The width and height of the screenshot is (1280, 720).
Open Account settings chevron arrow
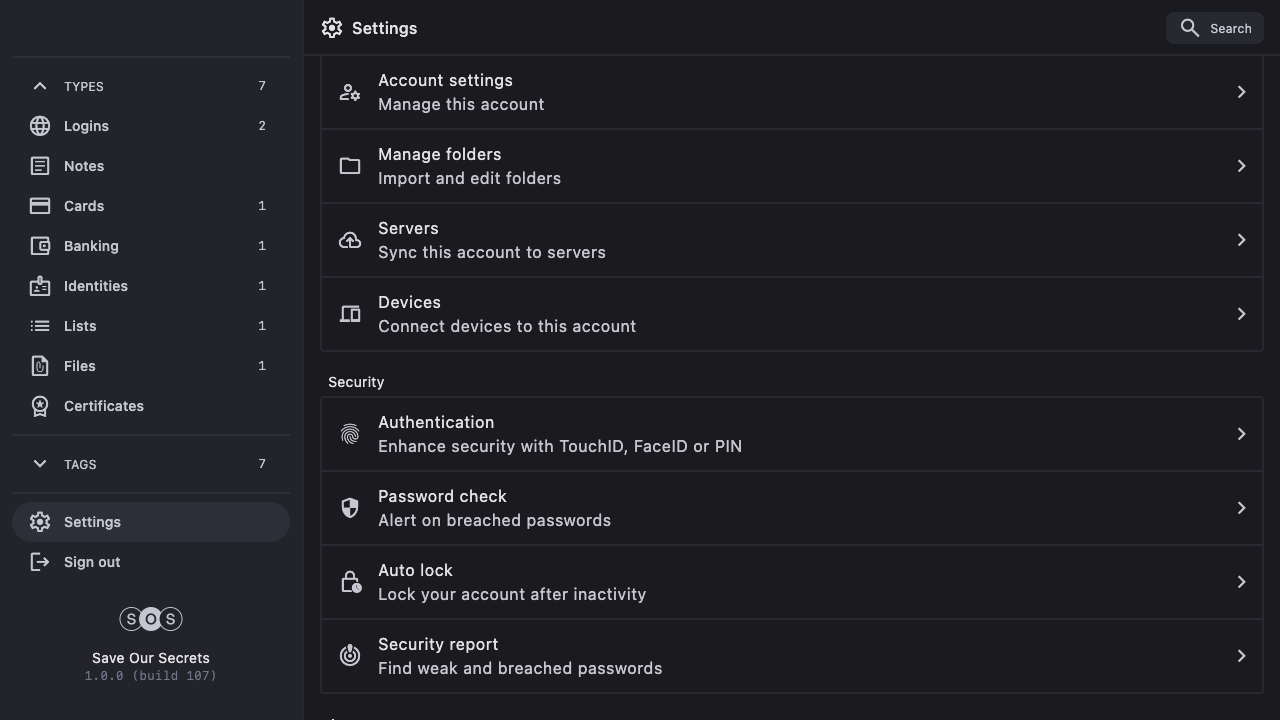pos(1241,92)
